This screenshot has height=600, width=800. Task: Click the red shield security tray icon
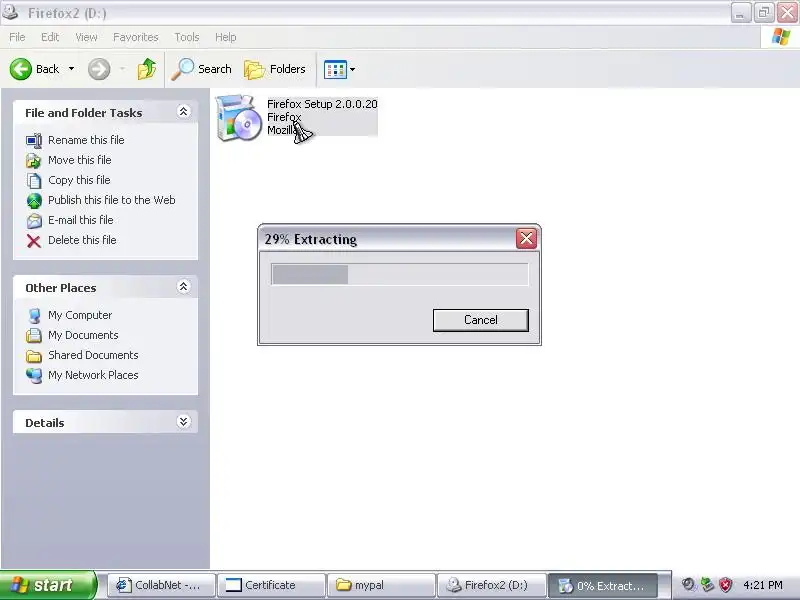point(726,585)
